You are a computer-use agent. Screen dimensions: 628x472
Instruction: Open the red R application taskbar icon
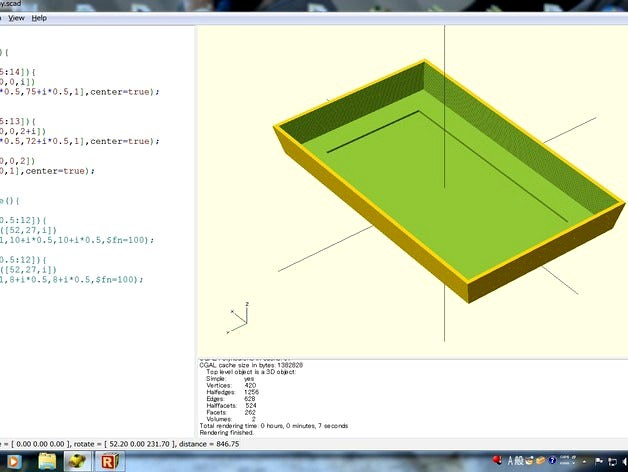[x=108, y=461]
